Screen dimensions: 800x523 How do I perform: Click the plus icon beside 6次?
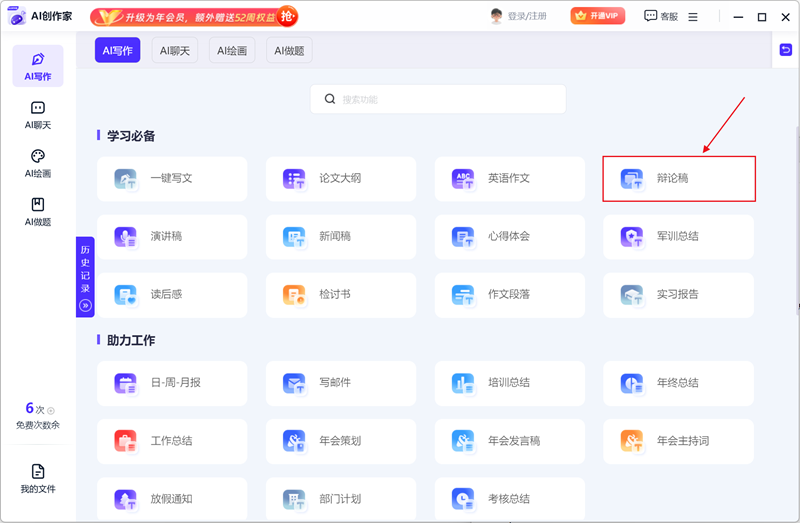point(51,411)
